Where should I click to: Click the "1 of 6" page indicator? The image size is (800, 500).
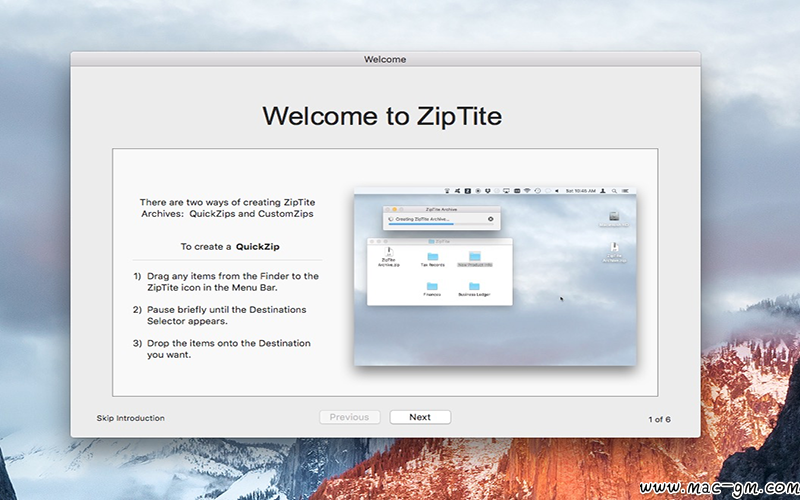click(659, 419)
